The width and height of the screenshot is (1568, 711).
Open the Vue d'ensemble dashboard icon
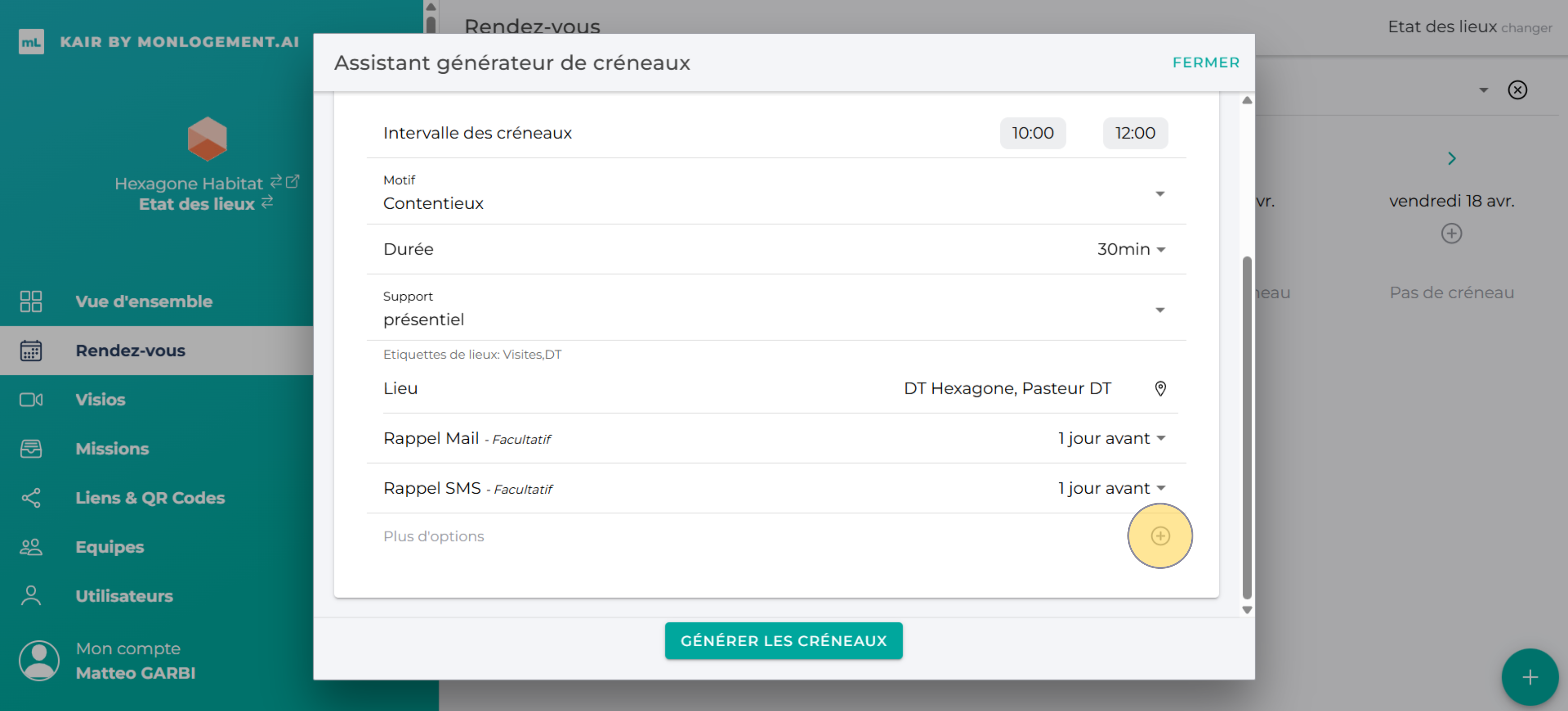point(30,300)
